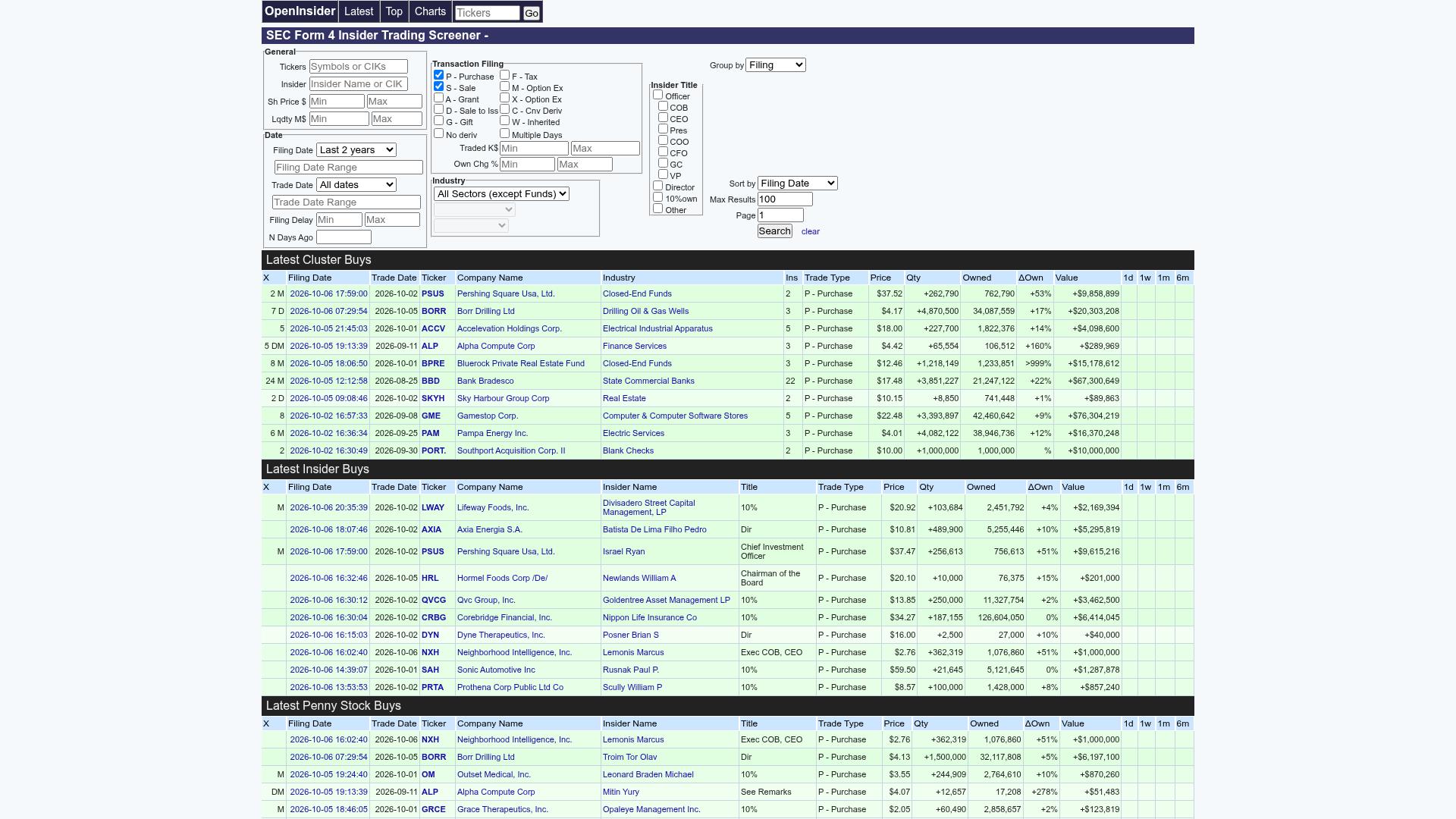This screenshot has height=819, width=1456.
Task: Open the Top menu item
Action: coord(394,11)
